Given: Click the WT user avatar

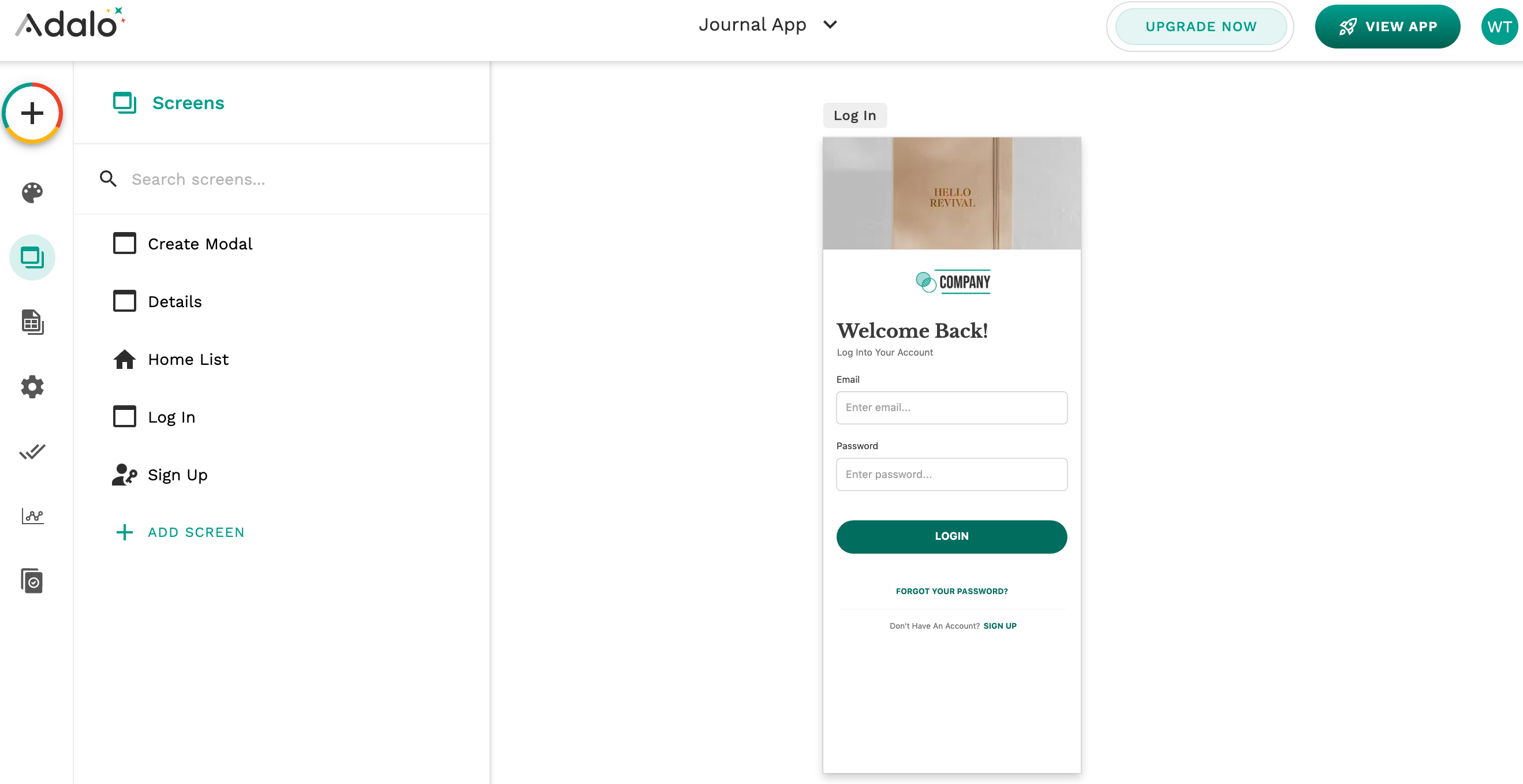Looking at the screenshot, I should tap(1499, 27).
